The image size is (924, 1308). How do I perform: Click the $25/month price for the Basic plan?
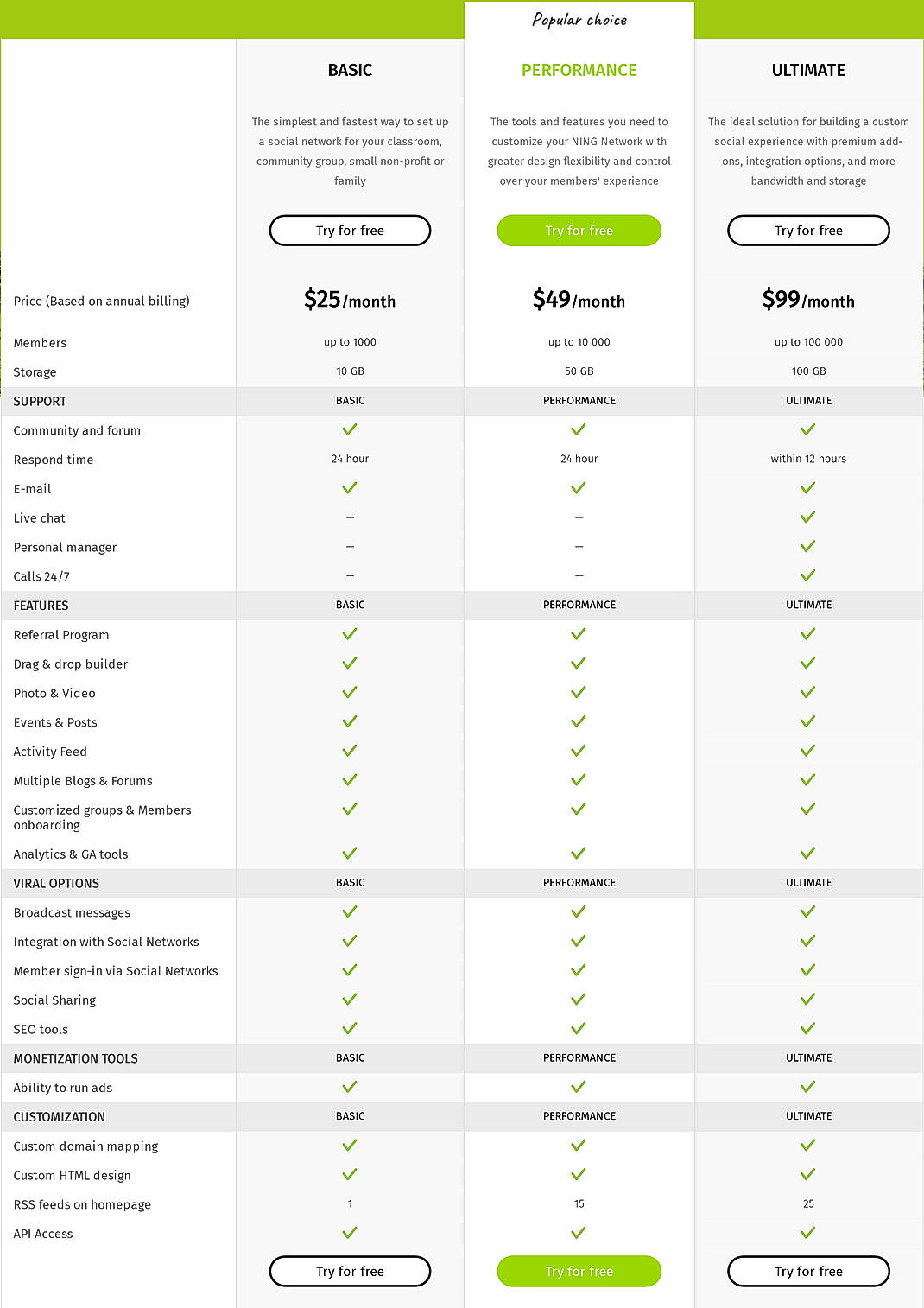pyautogui.click(x=349, y=301)
